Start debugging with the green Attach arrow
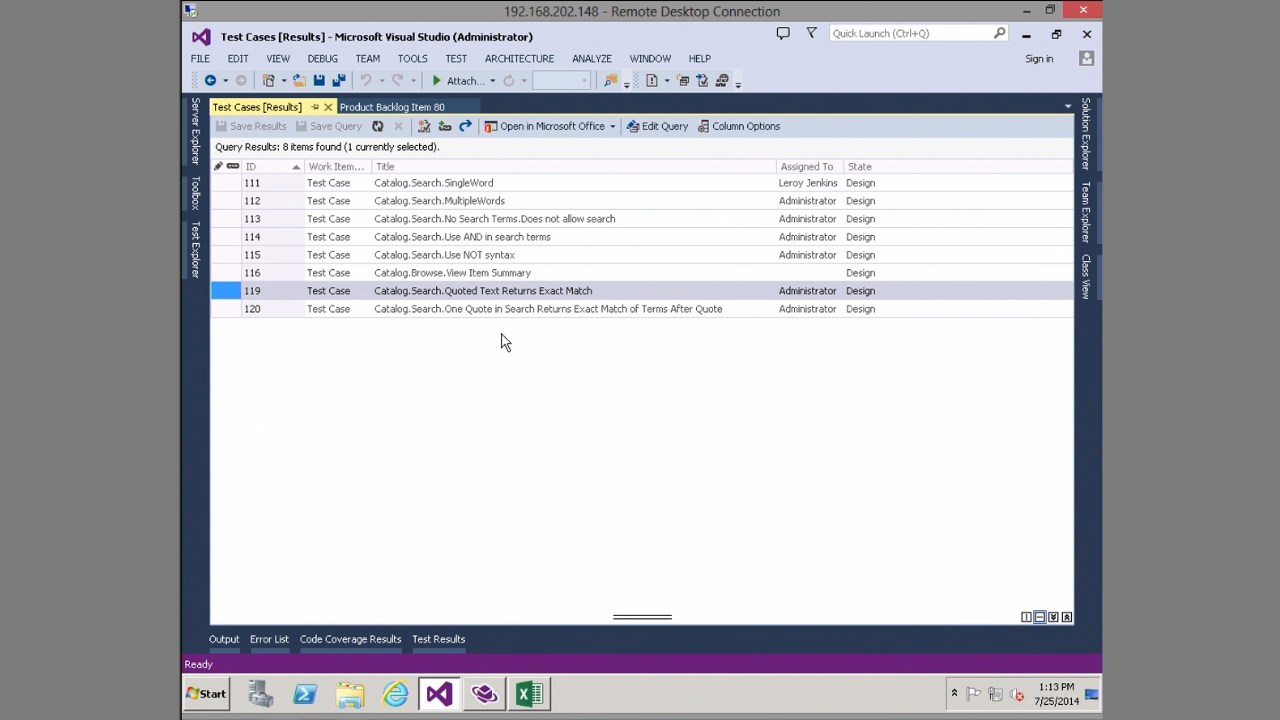The width and height of the screenshot is (1280, 720). 436,81
